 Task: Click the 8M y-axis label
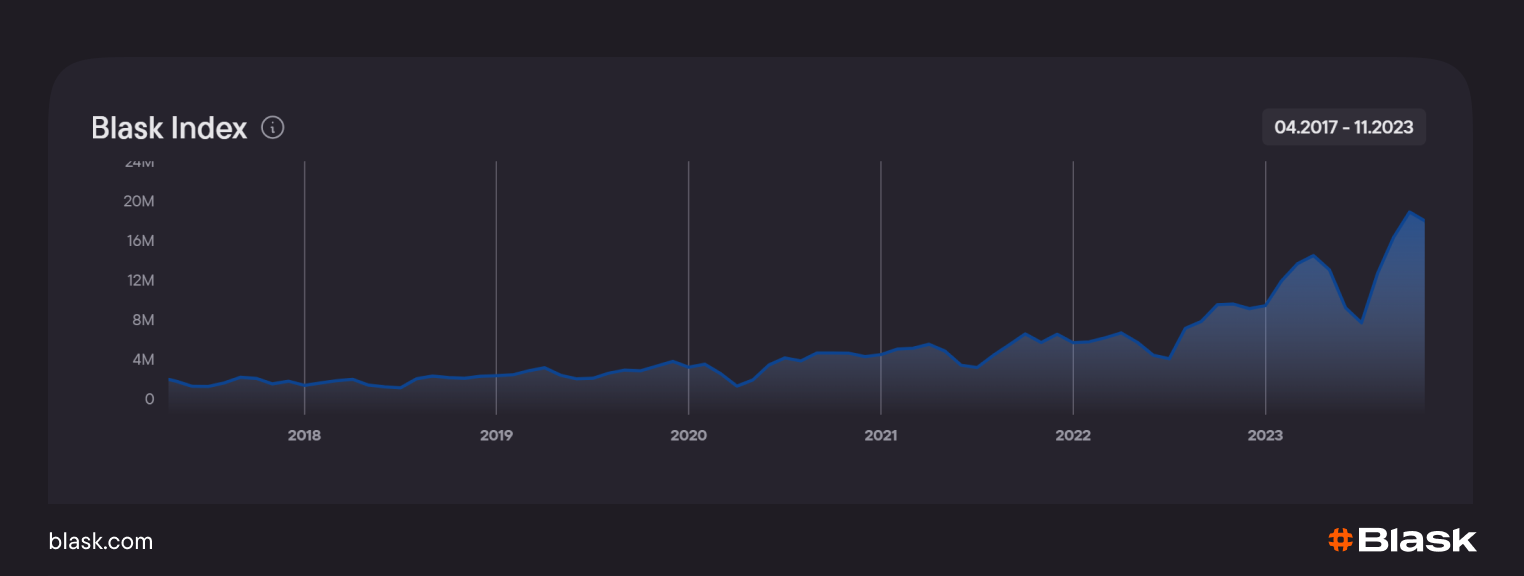[142, 320]
